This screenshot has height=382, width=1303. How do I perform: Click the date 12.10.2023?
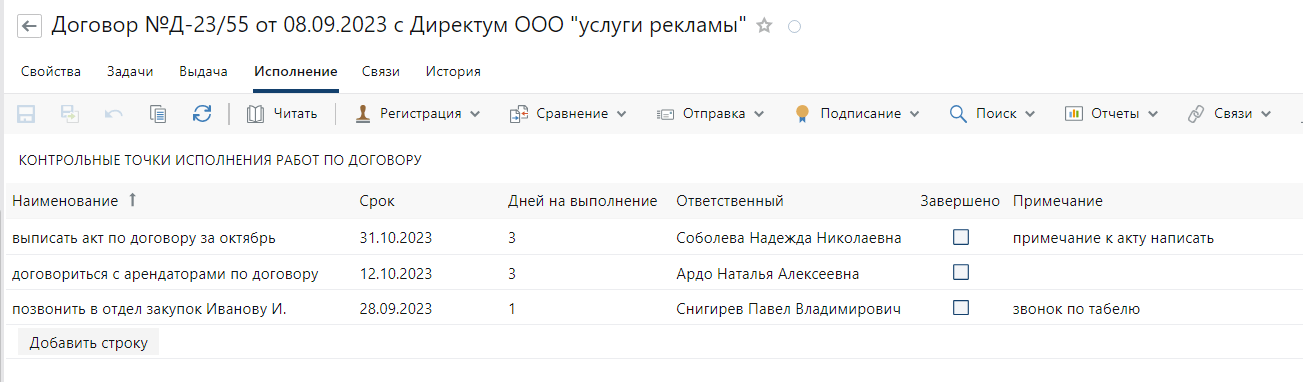[x=395, y=273]
